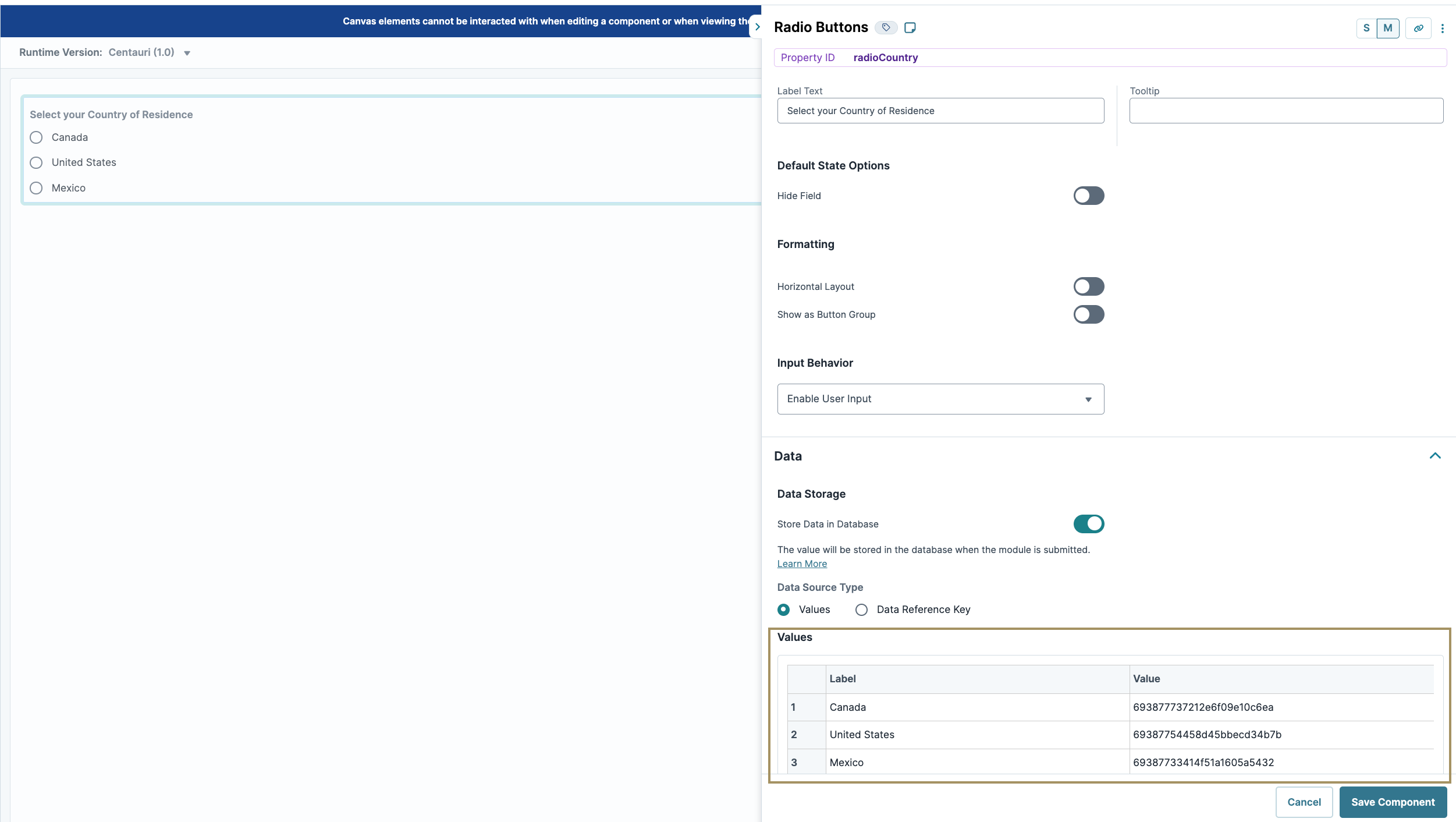Select the Canada radio option on canvas
The image size is (1456, 822).
(36, 137)
